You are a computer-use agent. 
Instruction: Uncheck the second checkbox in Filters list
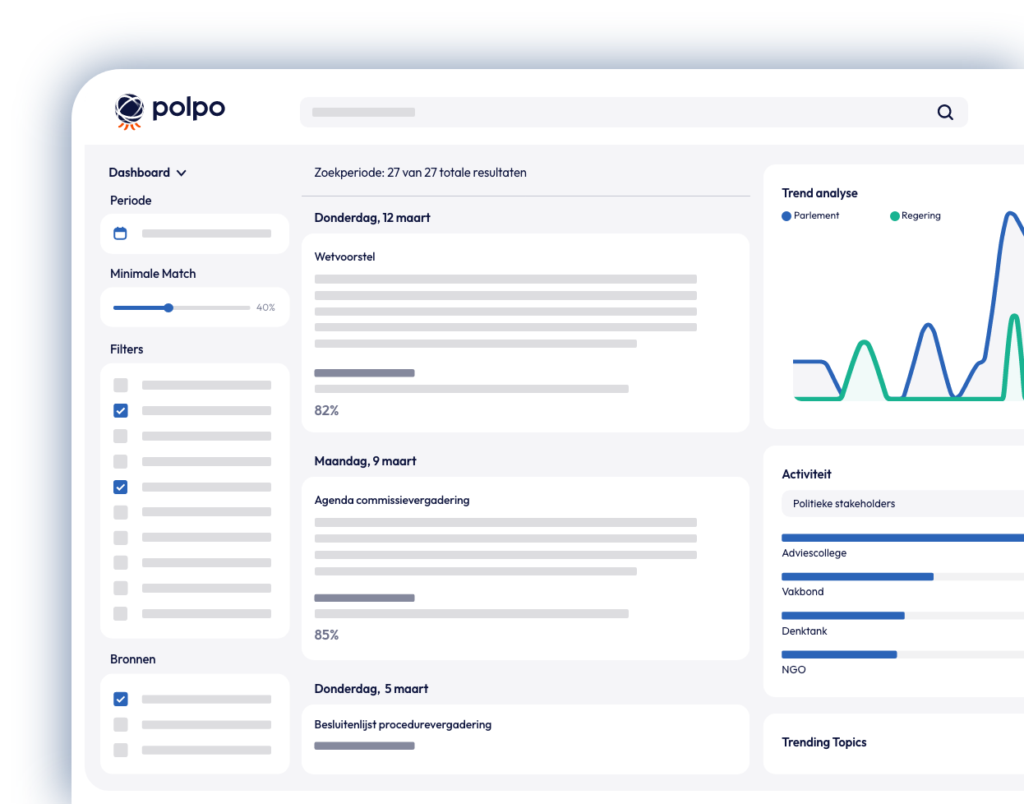(120, 410)
